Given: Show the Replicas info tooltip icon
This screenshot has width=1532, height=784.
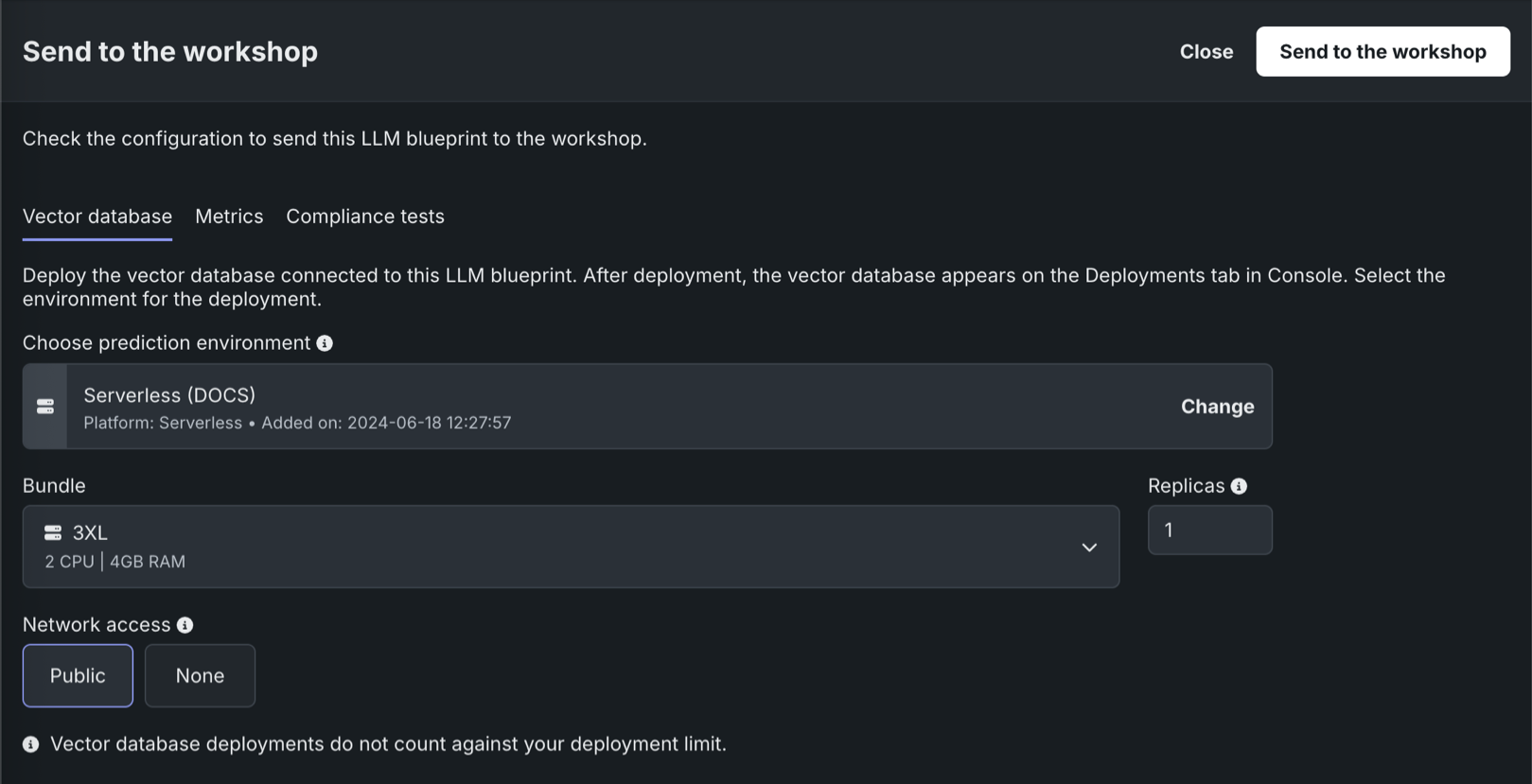Looking at the screenshot, I should (x=1239, y=486).
